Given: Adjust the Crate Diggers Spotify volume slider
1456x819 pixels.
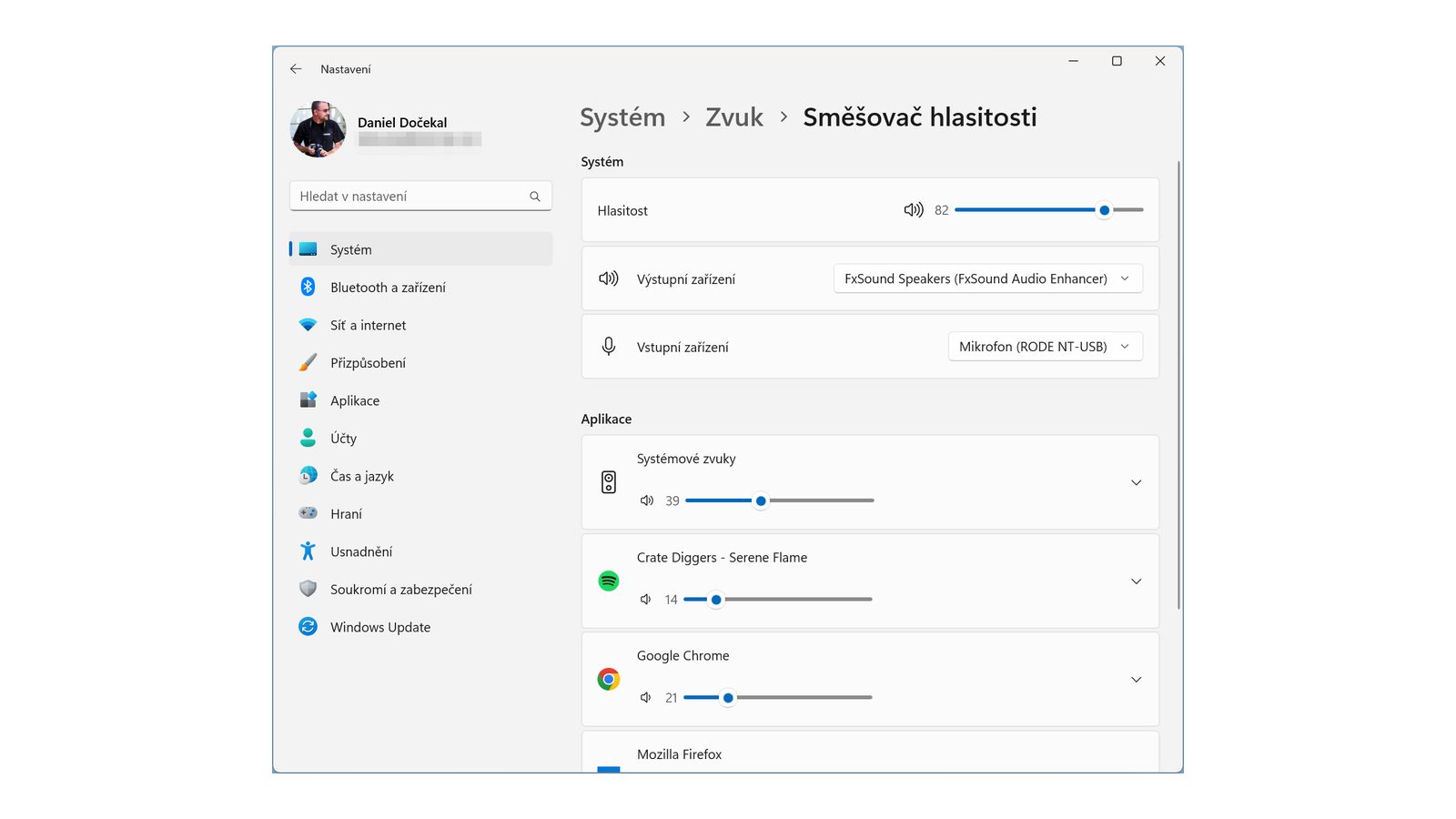Looking at the screenshot, I should coord(777,600).
